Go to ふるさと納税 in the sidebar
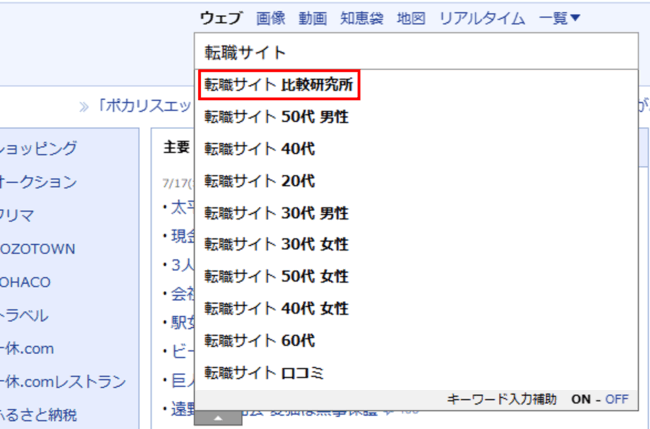The image size is (650, 429). point(38,414)
